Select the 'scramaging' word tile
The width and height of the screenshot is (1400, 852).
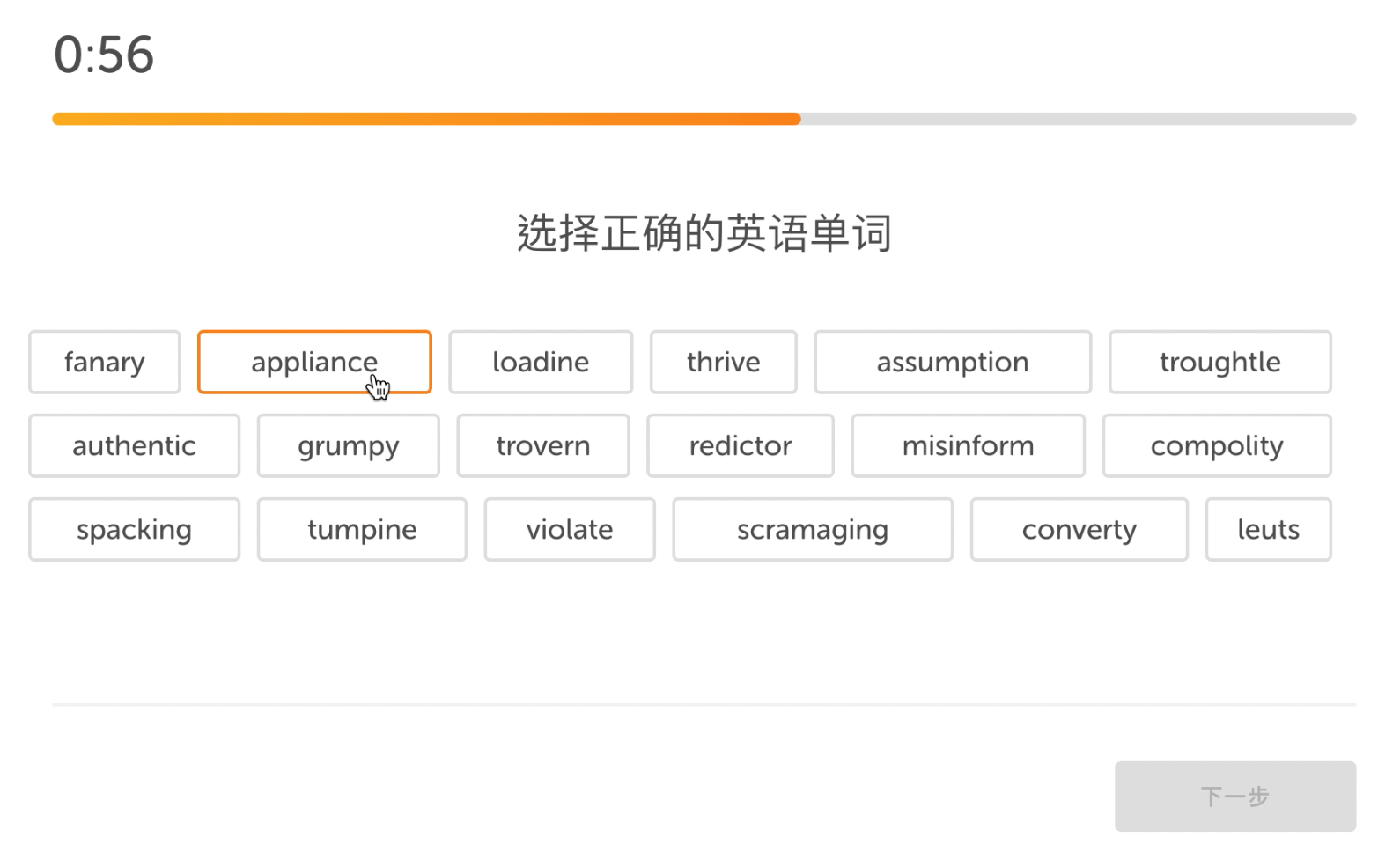pyautogui.click(x=813, y=529)
